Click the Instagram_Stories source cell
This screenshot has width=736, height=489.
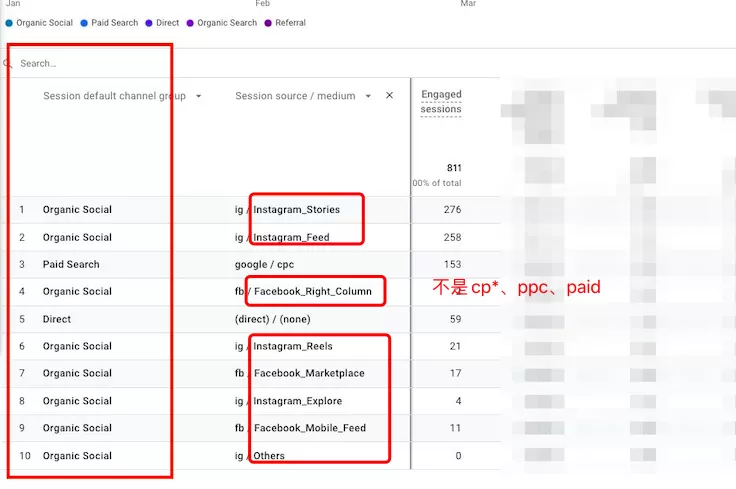pyautogui.click(x=287, y=209)
